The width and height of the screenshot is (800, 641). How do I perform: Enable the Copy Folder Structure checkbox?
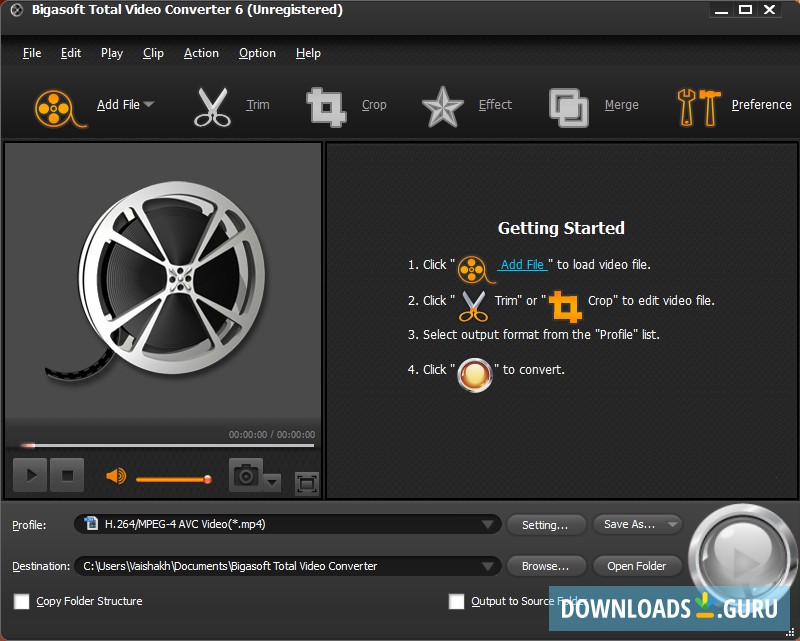point(21,601)
